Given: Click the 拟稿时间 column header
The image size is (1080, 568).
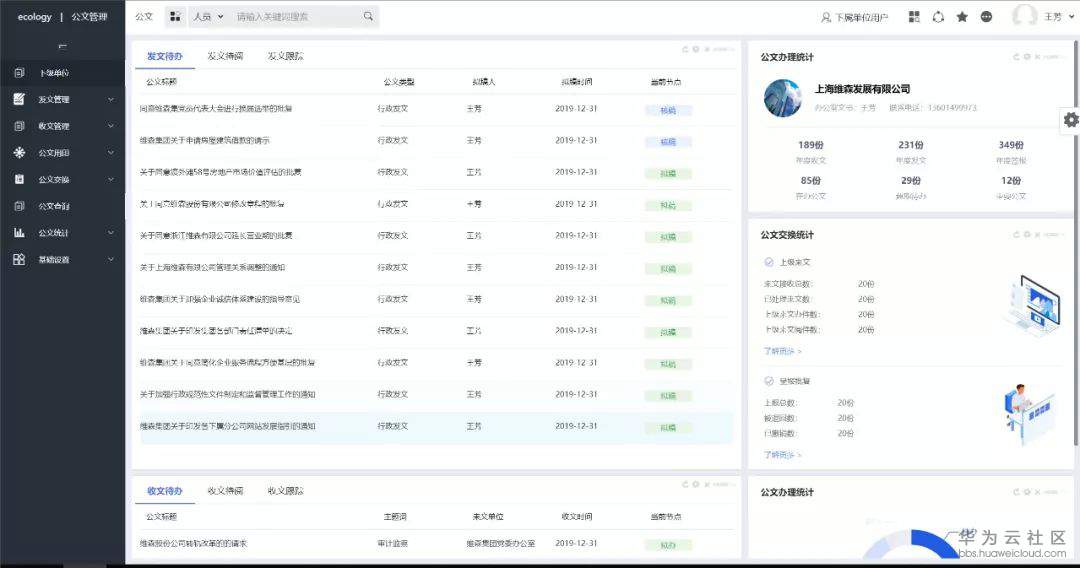Looking at the screenshot, I should click(577, 82).
